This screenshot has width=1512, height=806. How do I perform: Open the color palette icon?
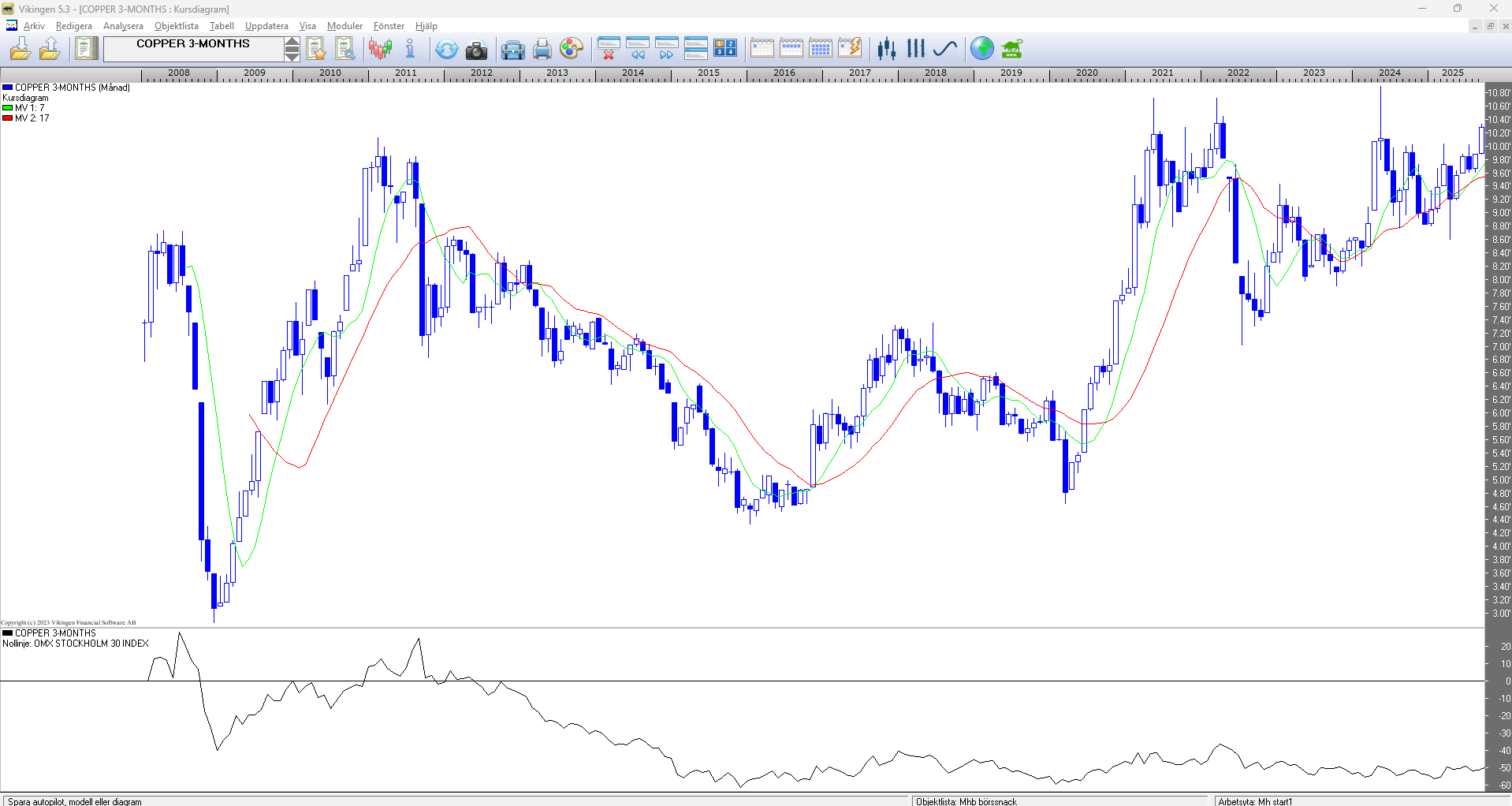(x=571, y=50)
